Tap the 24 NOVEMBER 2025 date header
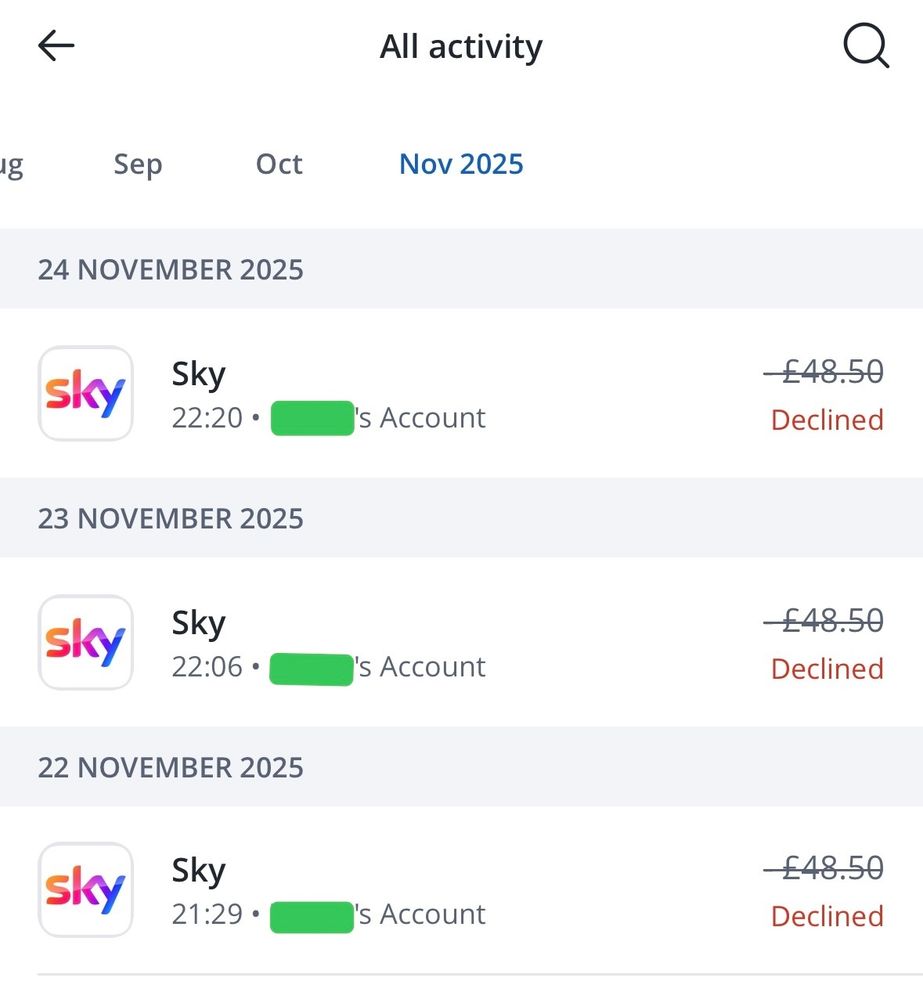 (x=171, y=270)
